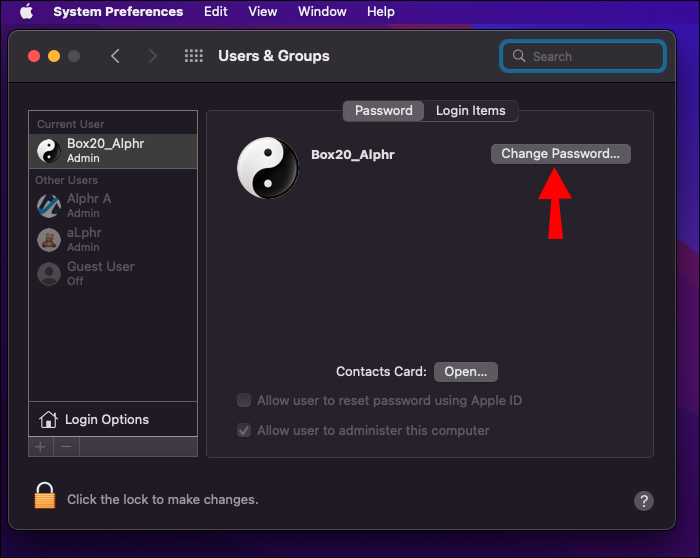Switch to the Password tab
The width and height of the screenshot is (700, 558).
(x=383, y=111)
